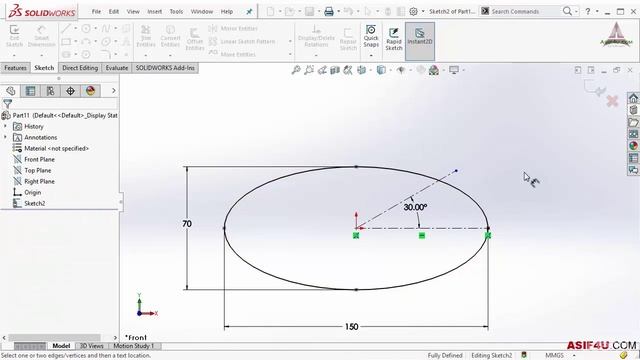Image resolution: width=640 pixels, height=360 pixels.
Task: Click in Search Commands field
Action: click(x=520, y=11)
